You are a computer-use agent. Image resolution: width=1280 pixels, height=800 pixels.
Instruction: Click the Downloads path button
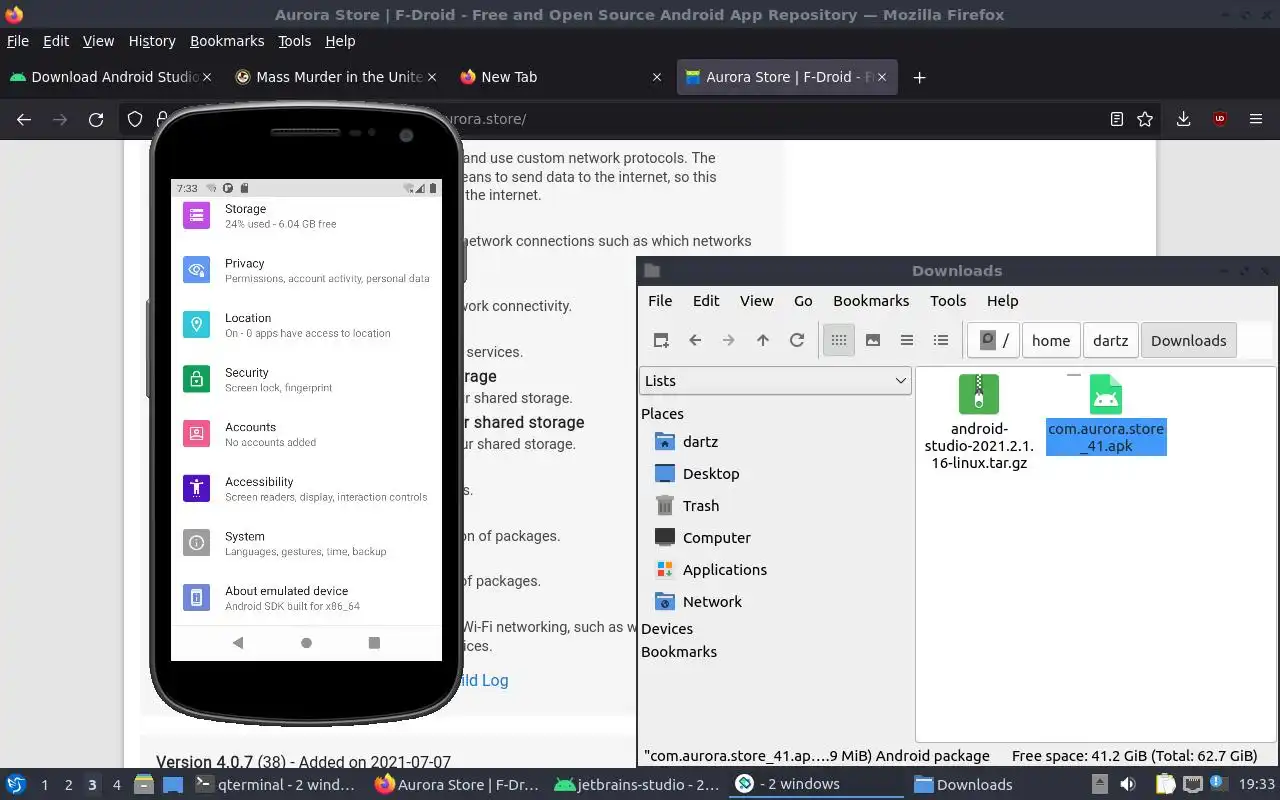pos(1188,340)
